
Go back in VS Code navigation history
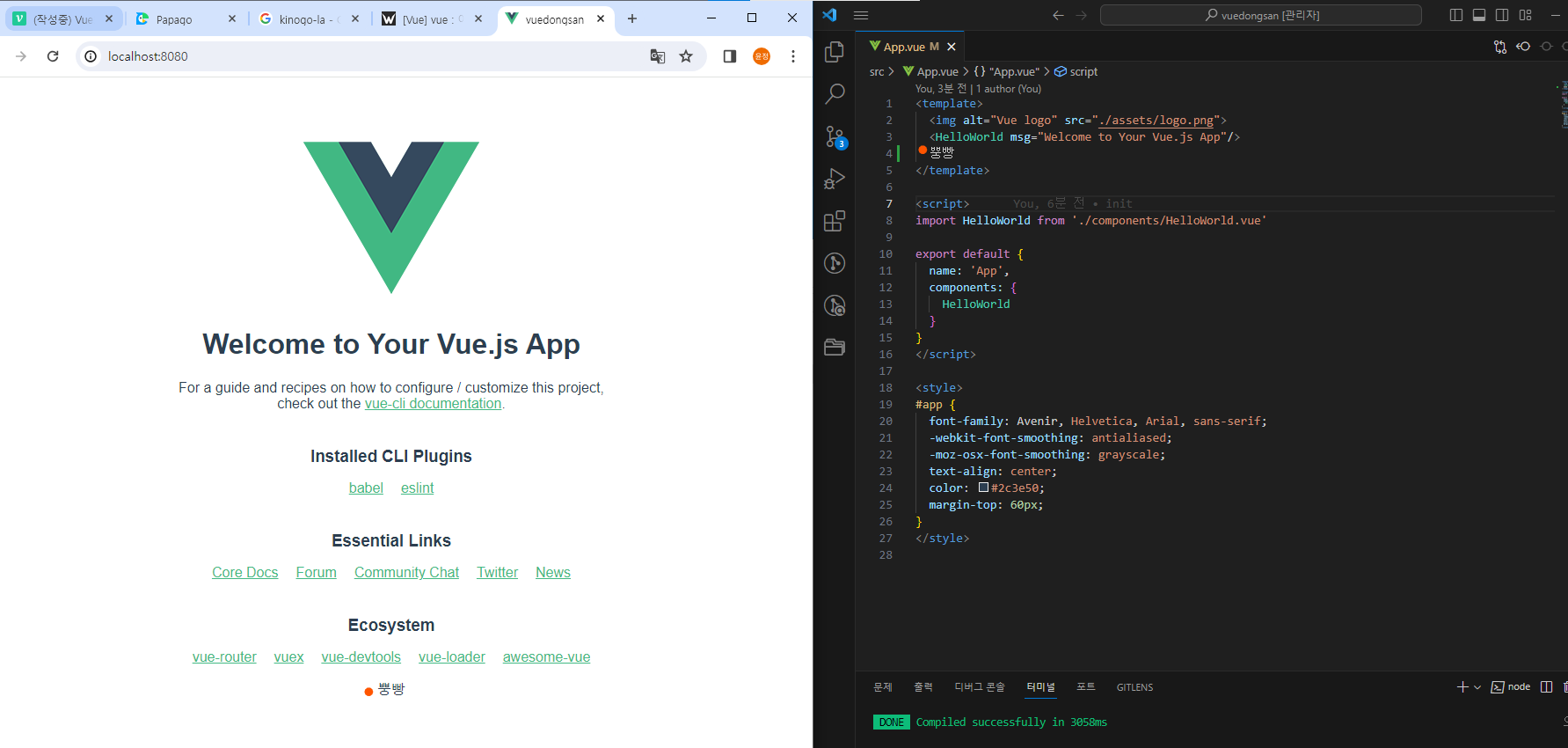(1058, 15)
